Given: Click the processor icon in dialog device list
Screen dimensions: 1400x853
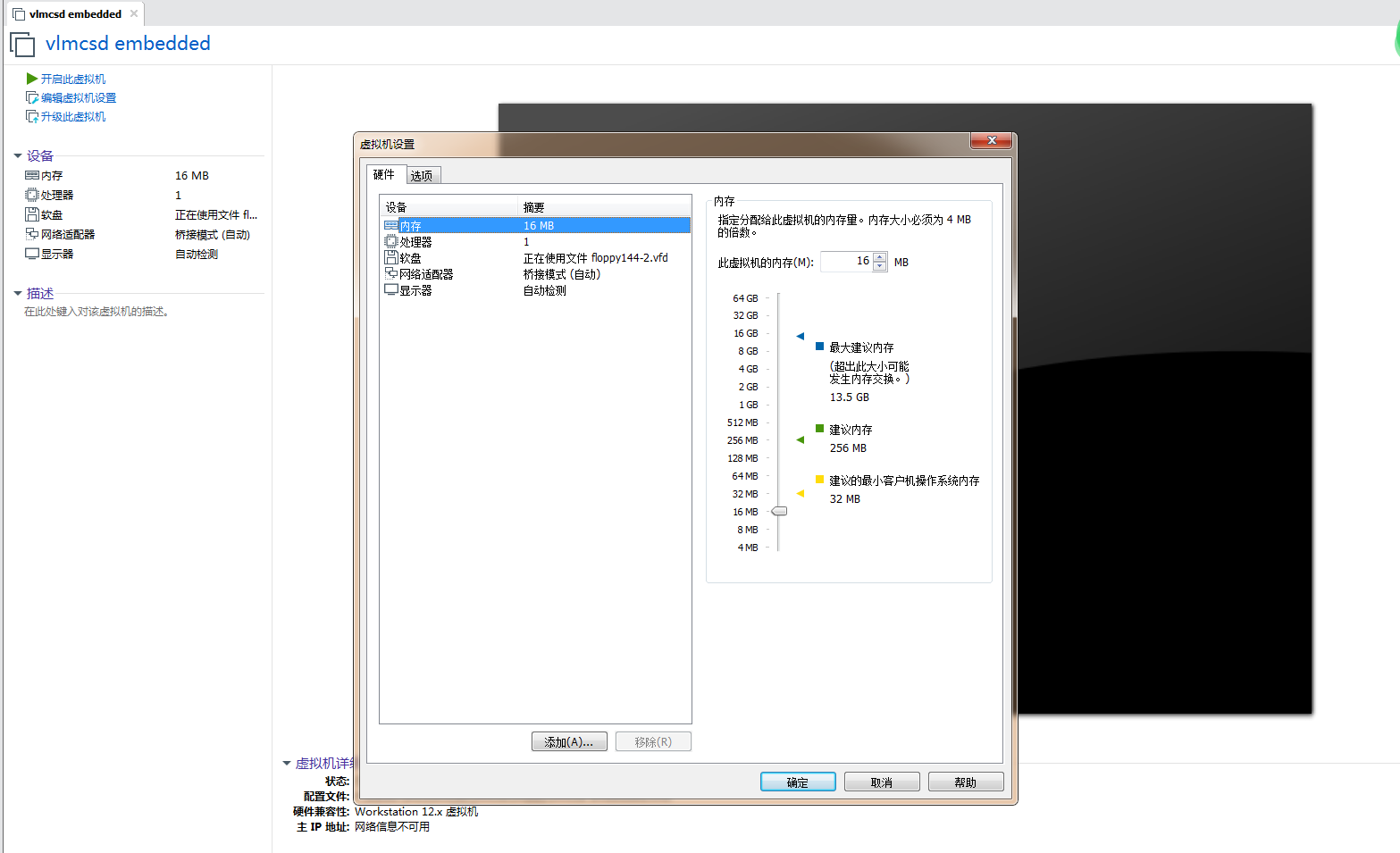Looking at the screenshot, I should click(x=391, y=241).
